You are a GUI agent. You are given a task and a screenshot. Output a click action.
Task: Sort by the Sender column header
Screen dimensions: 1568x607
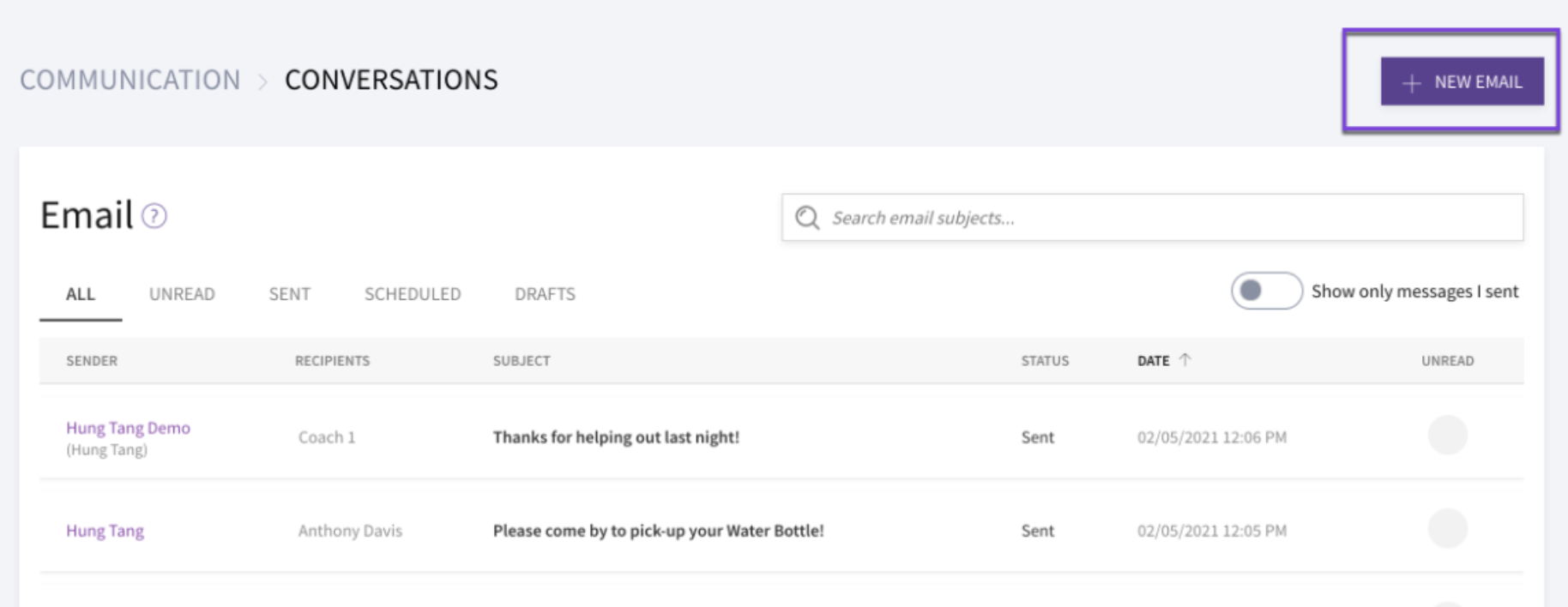(x=92, y=361)
